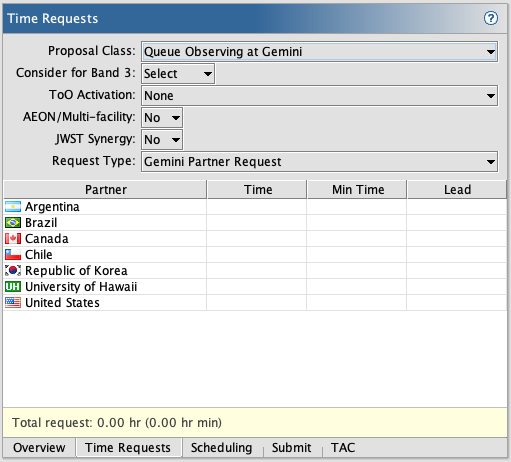The width and height of the screenshot is (511, 462).
Task: Click the Lead column header
Action: (457, 190)
